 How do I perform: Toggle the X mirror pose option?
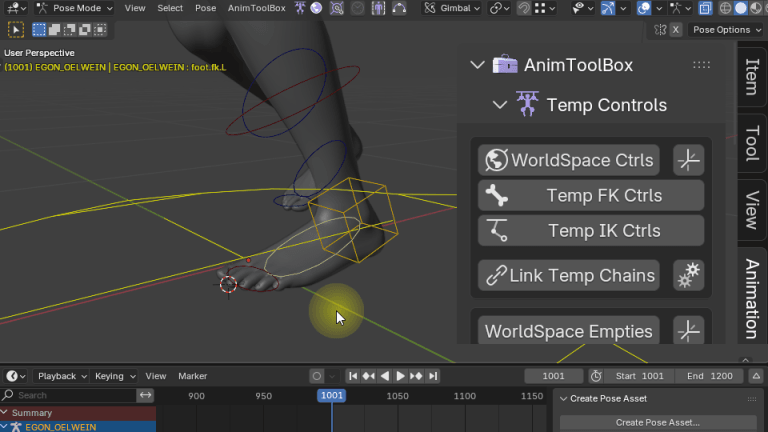(676, 30)
